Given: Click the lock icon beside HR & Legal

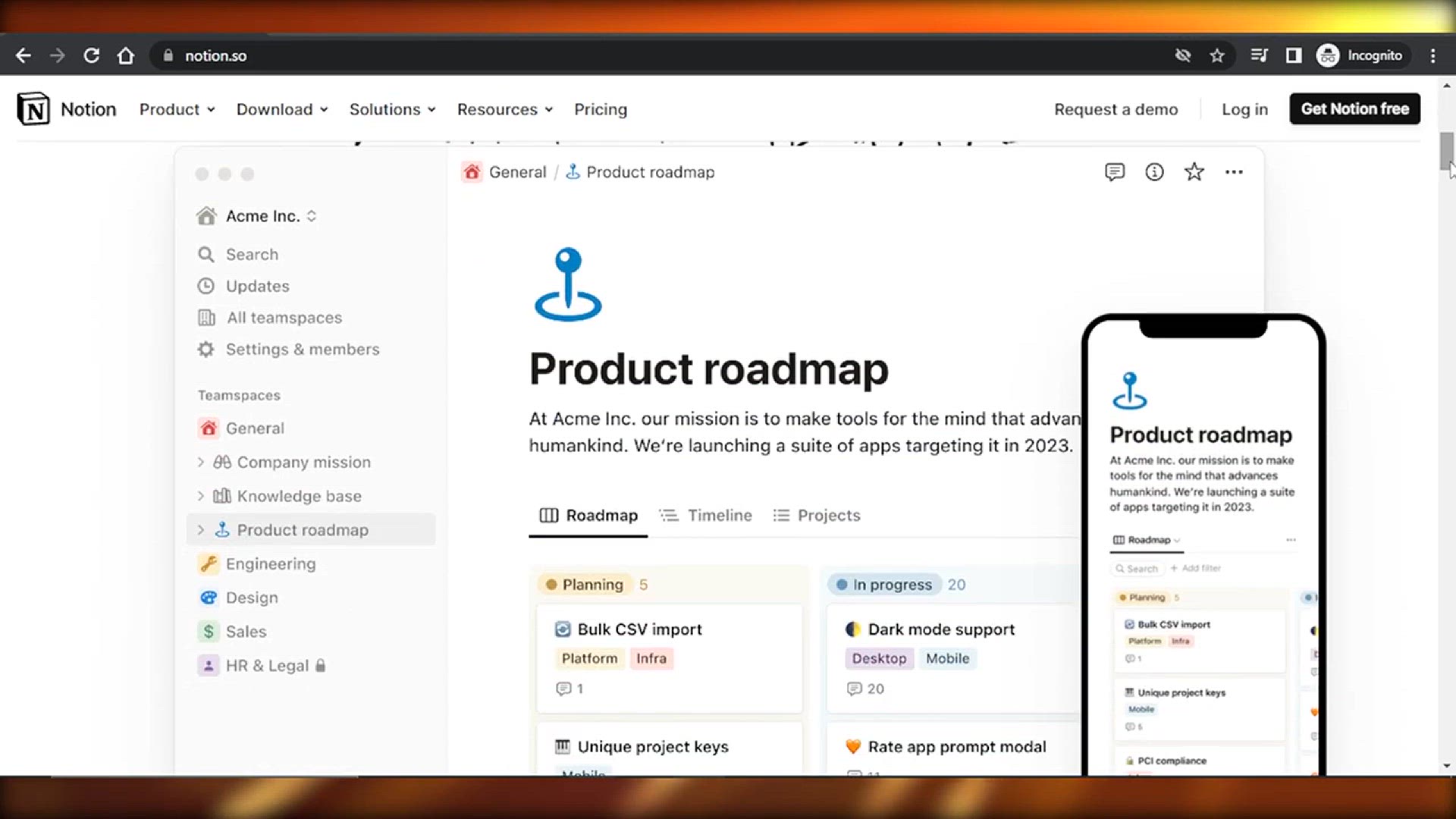Looking at the screenshot, I should [320, 665].
